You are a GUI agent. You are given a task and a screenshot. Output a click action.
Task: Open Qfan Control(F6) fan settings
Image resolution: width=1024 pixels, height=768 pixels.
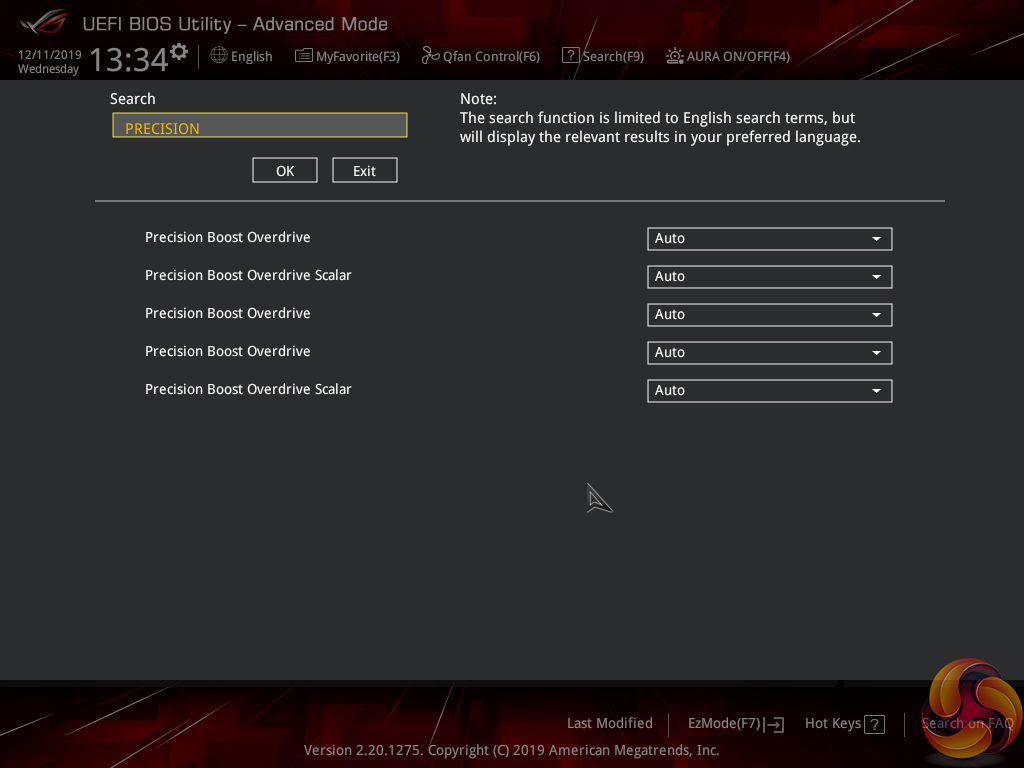tap(481, 56)
